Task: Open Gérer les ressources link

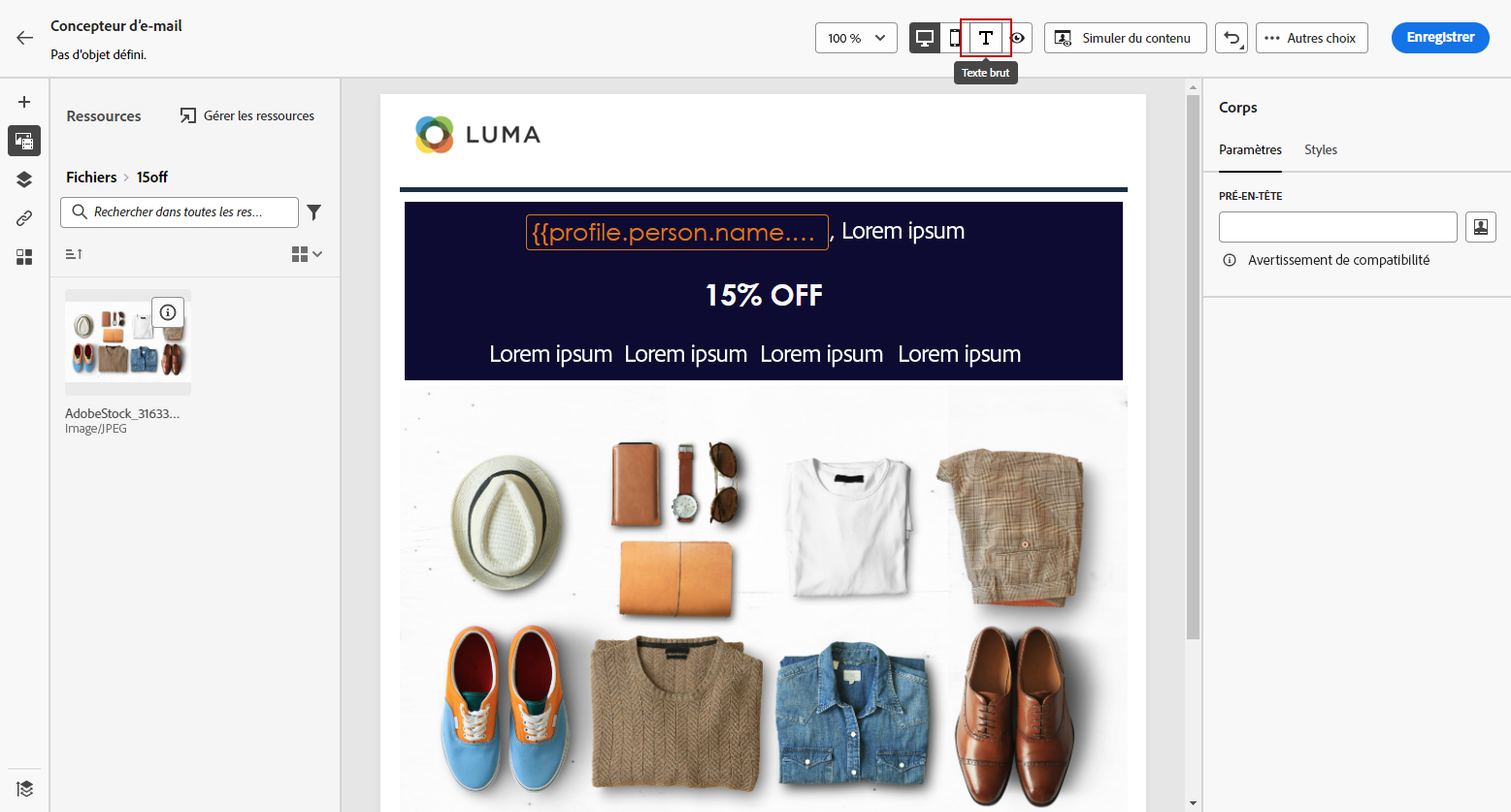Action: (x=247, y=115)
